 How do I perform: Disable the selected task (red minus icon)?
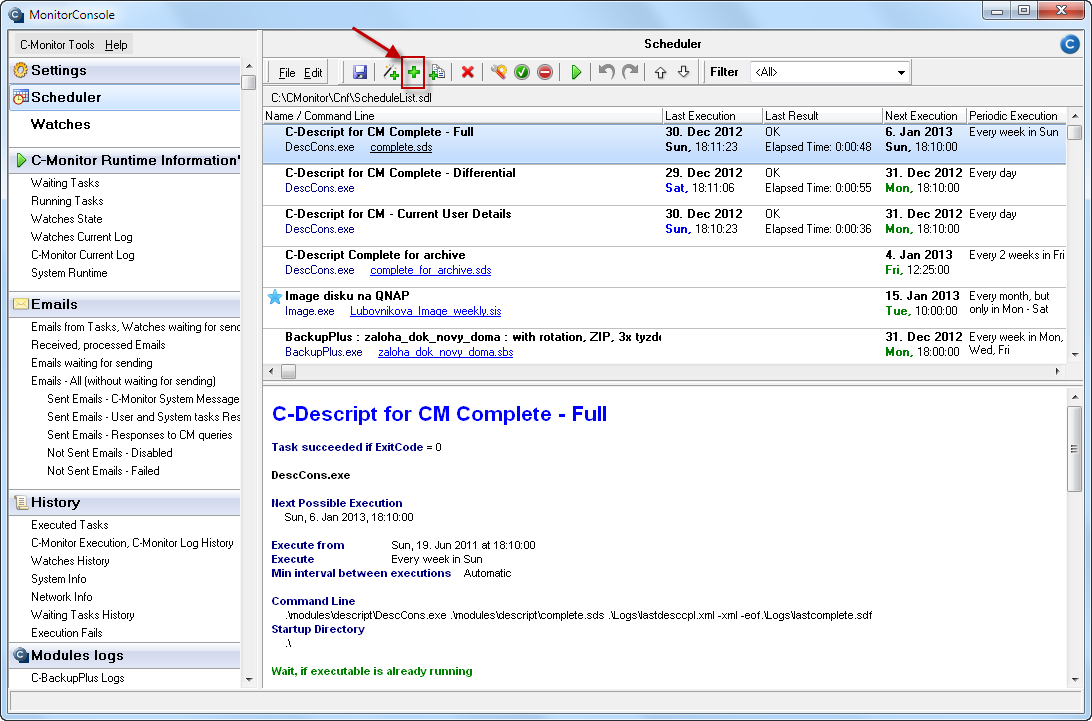(545, 72)
